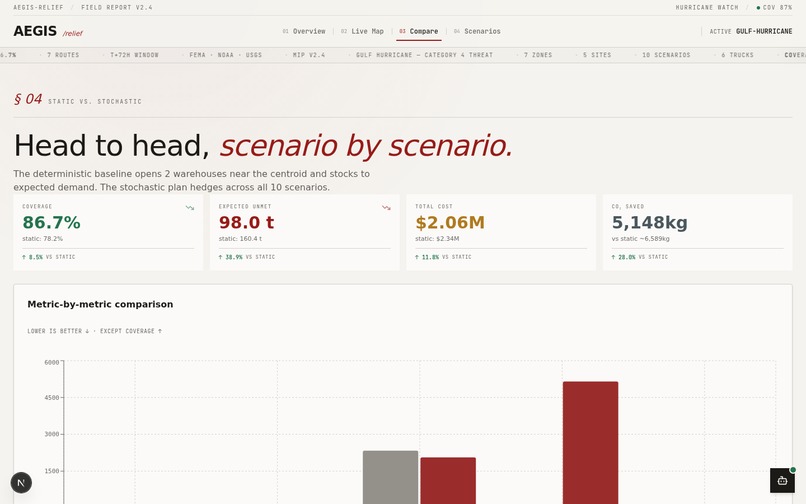The height and width of the screenshot is (504, 806).
Task: Click the HURRICANE WATCH header text
Action: point(707,8)
